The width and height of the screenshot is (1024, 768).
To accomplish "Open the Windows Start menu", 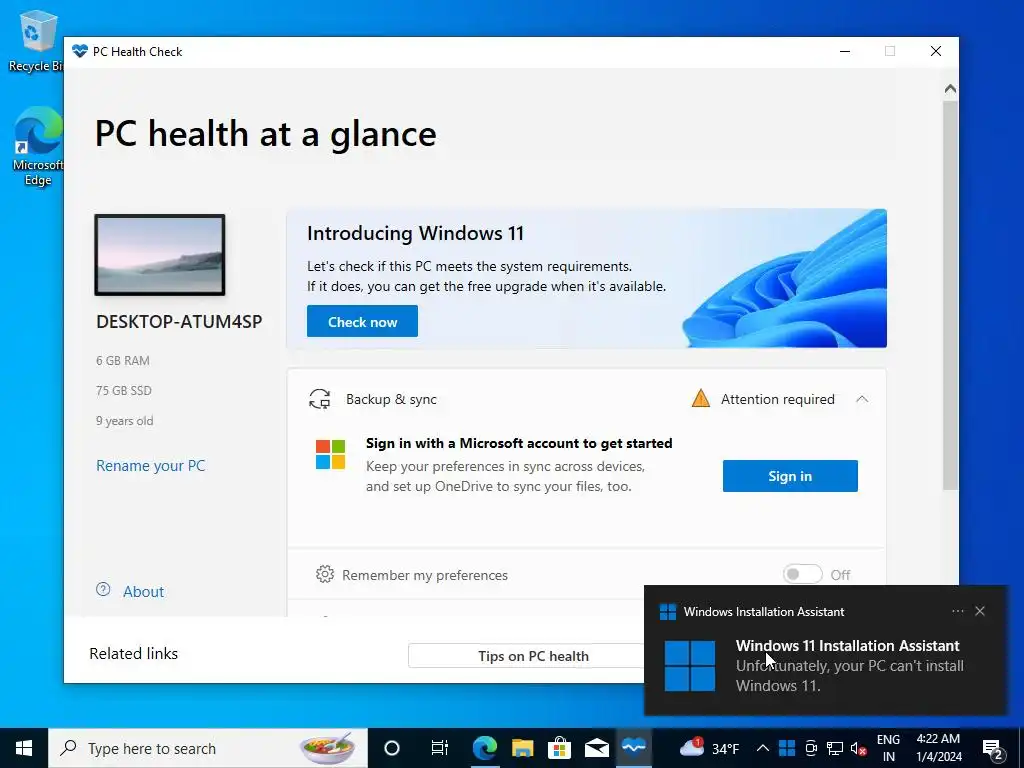I will click(x=24, y=748).
